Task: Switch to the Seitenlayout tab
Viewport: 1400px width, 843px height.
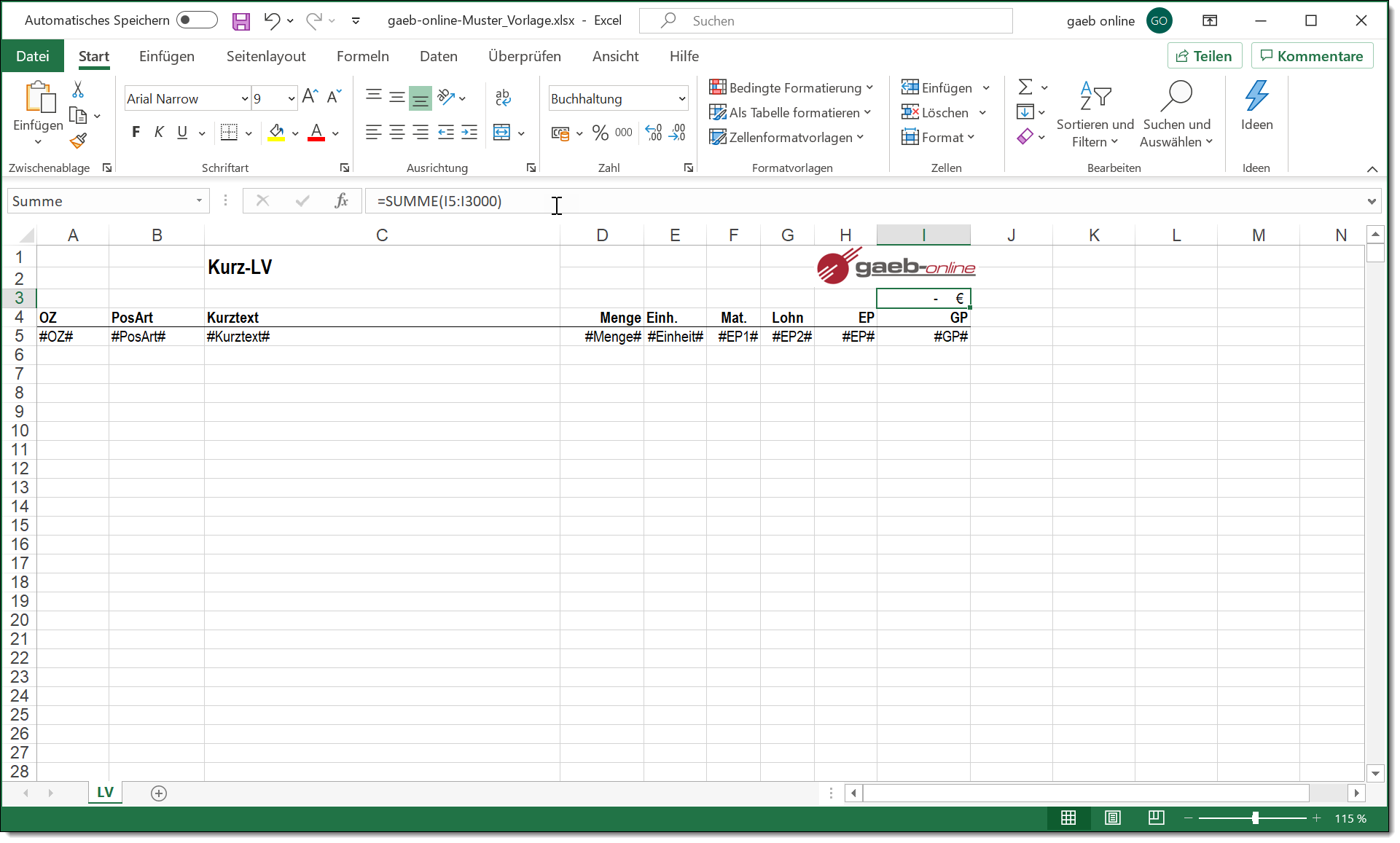Action: pos(266,56)
